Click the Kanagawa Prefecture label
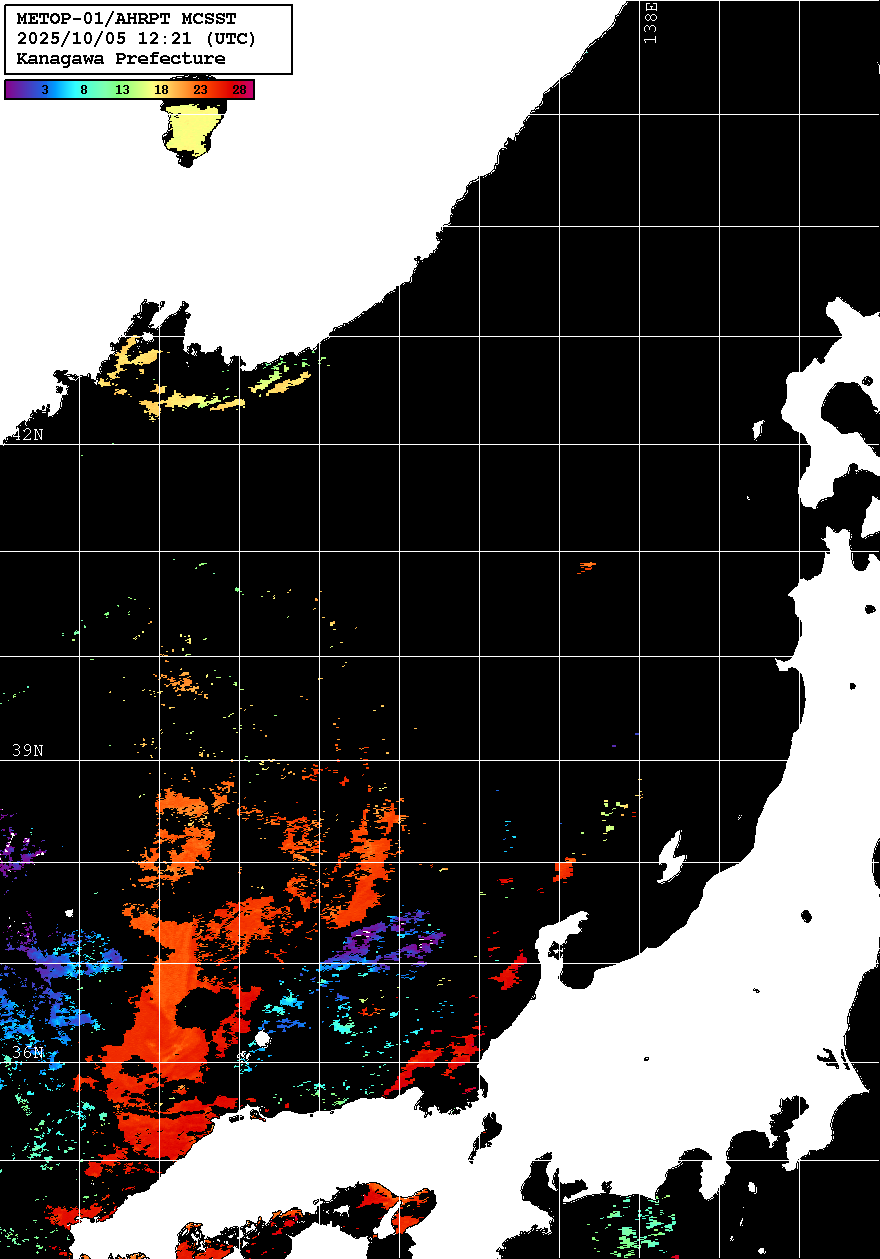Viewport: 880px width, 1259px height. (121, 59)
